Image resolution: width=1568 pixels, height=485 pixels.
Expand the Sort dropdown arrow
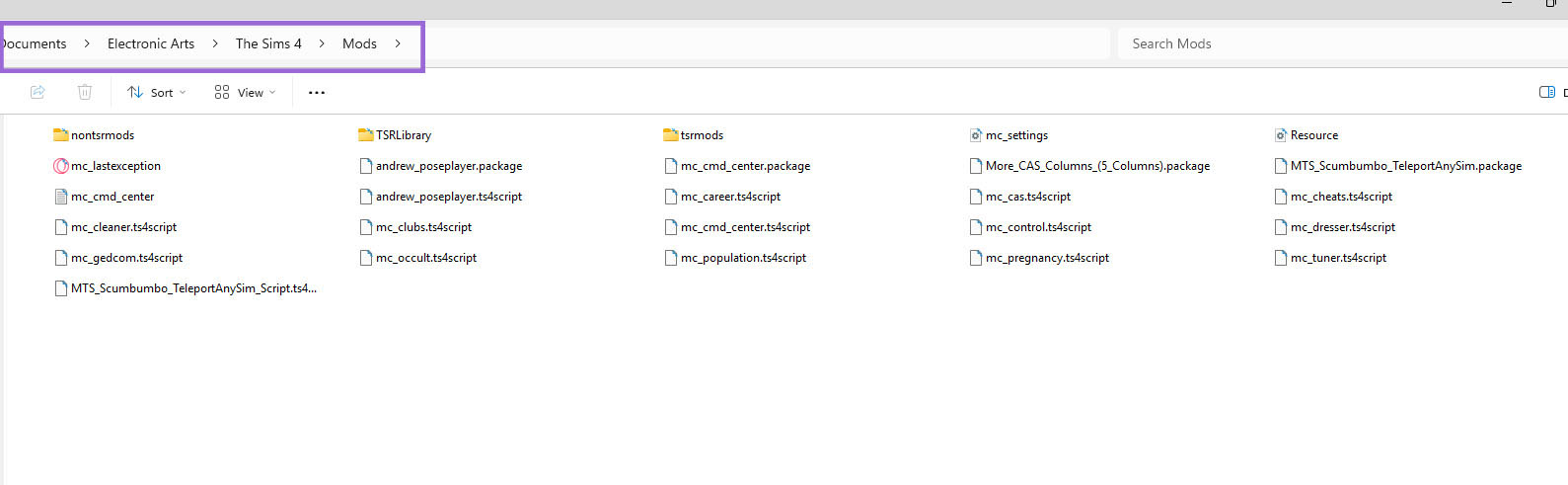click(x=183, y=93)
